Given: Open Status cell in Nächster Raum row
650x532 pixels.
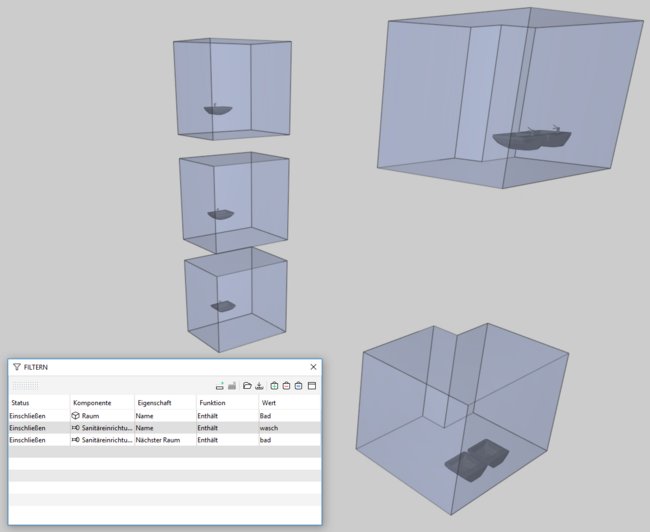Looking at the screenshot, I should [39, 440].
